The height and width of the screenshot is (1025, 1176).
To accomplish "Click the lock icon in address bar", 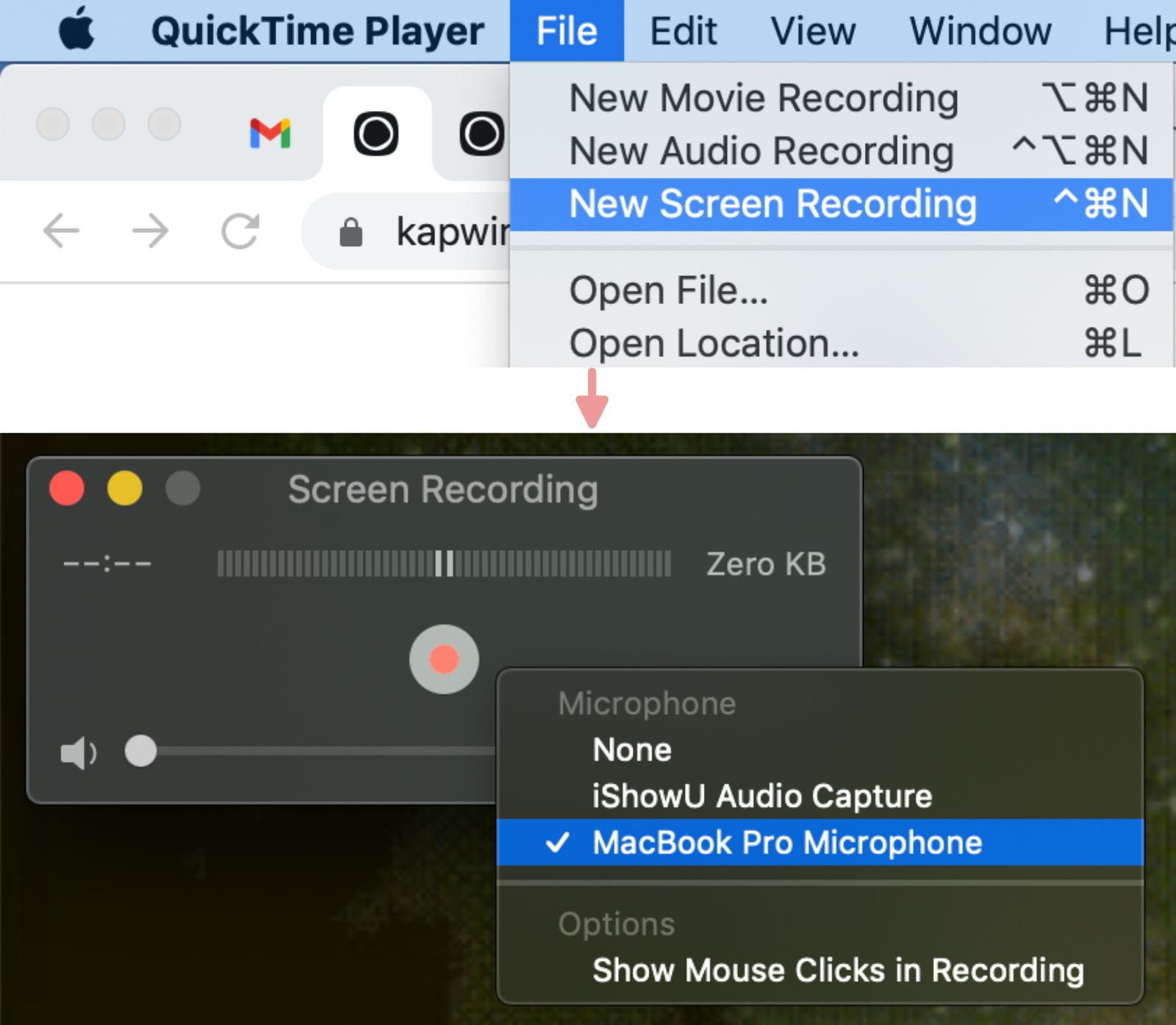I will [351, 232].
